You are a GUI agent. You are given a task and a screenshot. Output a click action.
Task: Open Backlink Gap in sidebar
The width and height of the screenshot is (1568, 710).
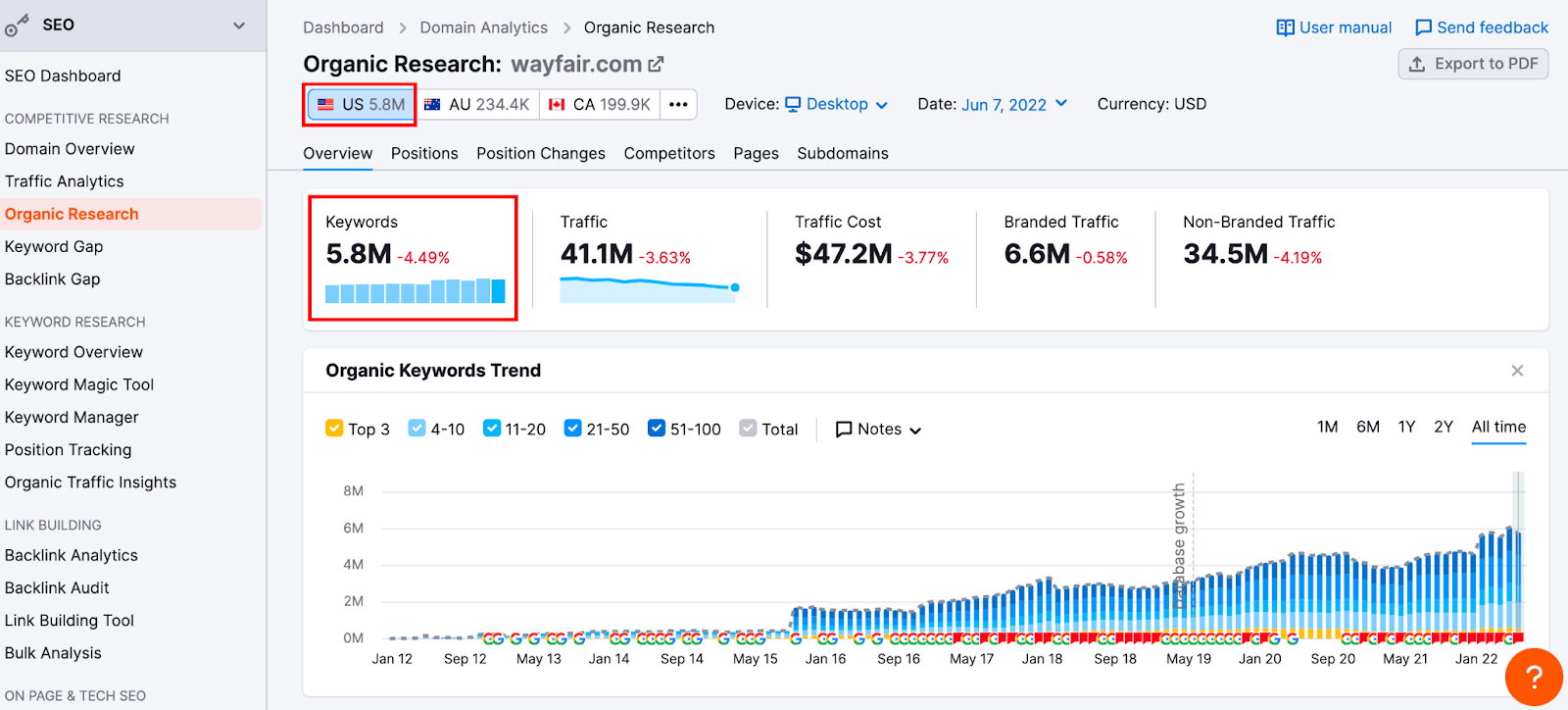coord(53,279)
